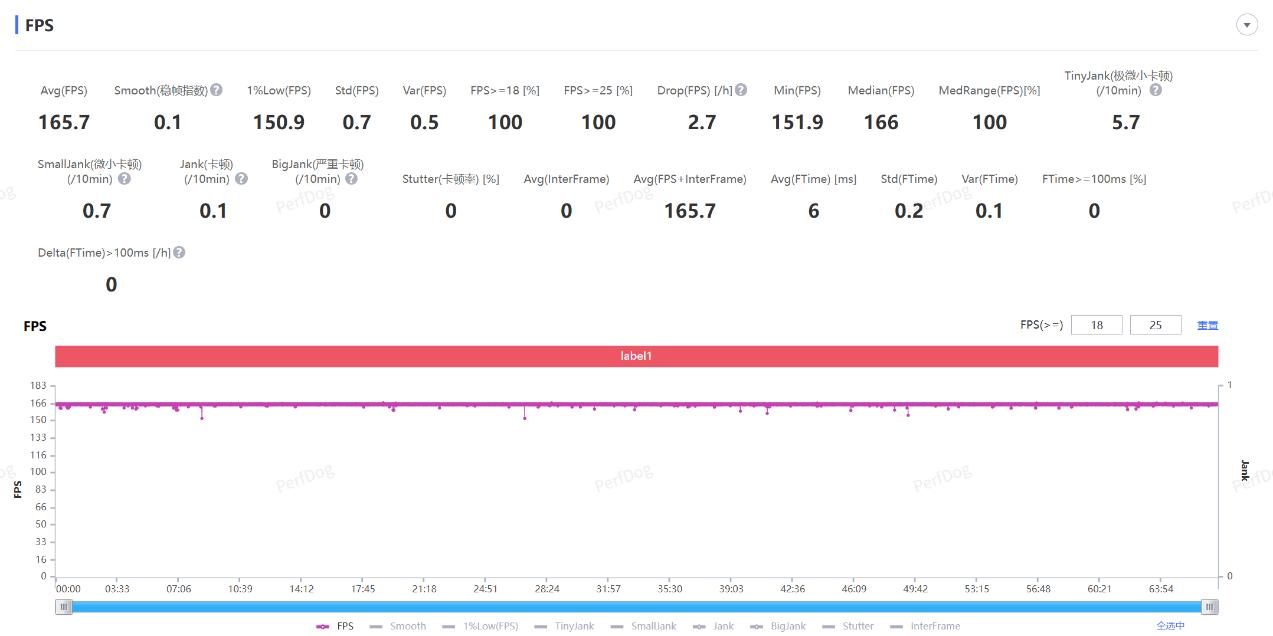
Task: Click TinyJank help question mark icon
Action: 1155,90
